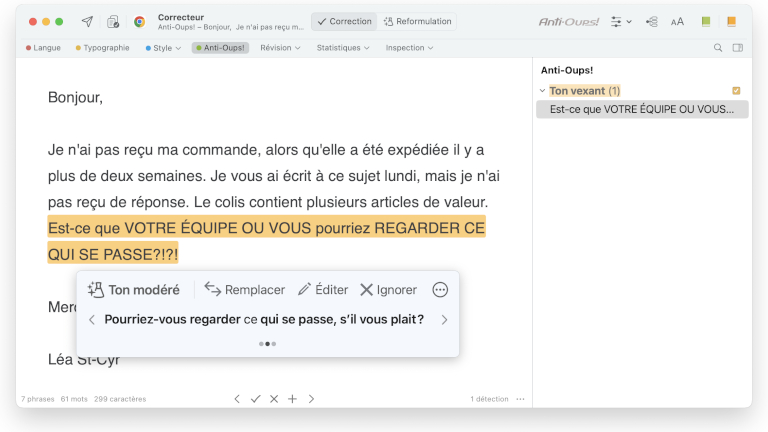The image size is (768, 432).
Task: Ignore detection with bottom X icon
Action: pyautogui.click(x=274, y=399)
